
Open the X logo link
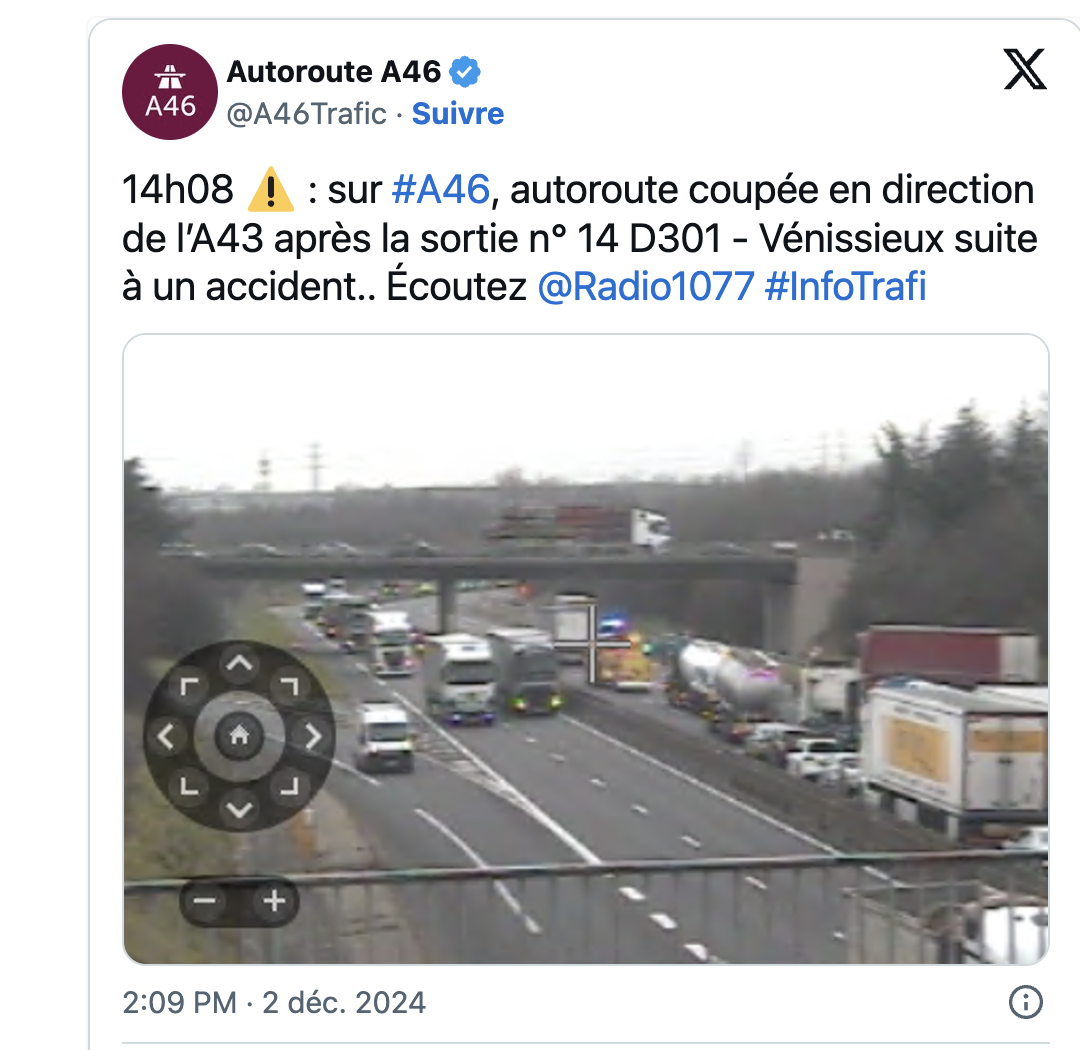point(1025,69)
